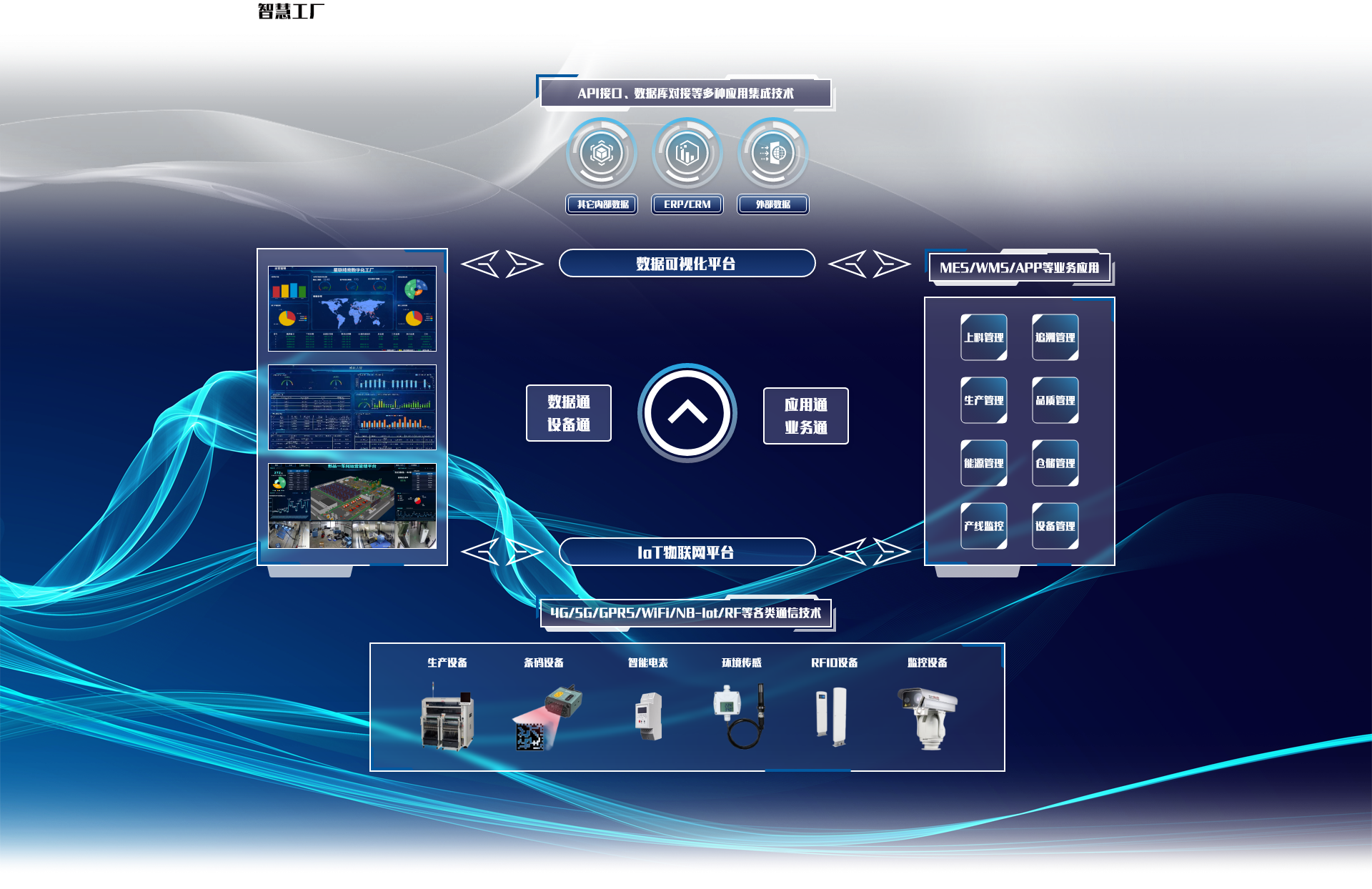Select the 监控设备 camera icon

coord(928,717)
